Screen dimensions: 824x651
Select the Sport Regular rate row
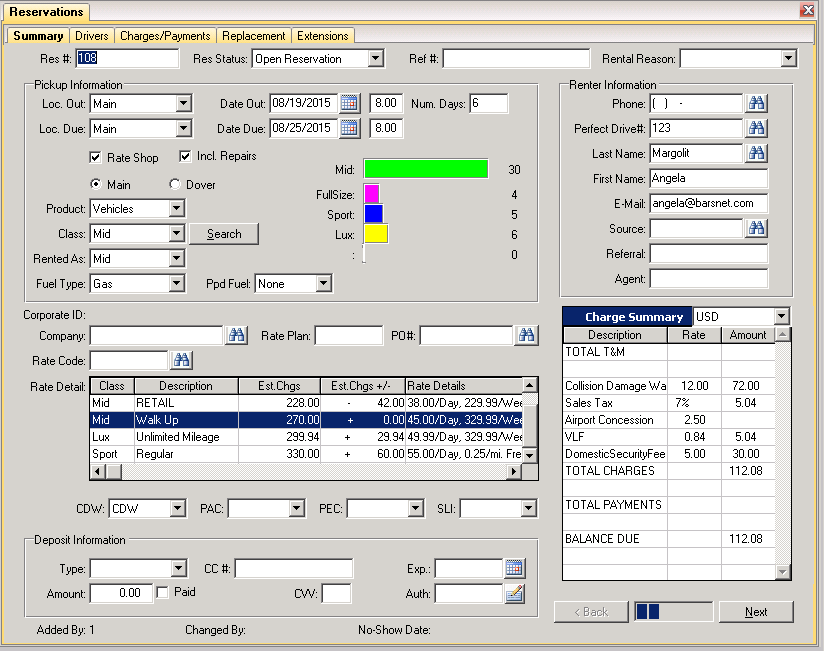[x=306, y=453]
